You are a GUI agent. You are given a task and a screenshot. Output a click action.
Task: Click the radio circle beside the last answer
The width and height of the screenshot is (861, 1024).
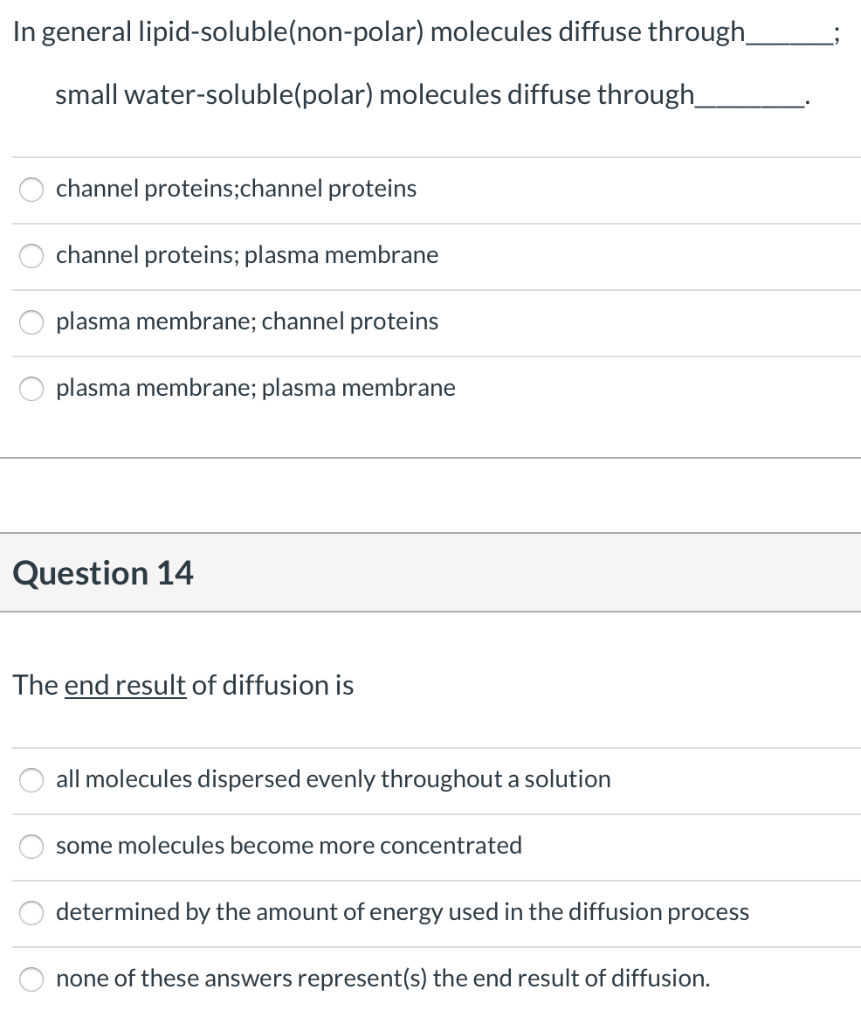(29, 977)
